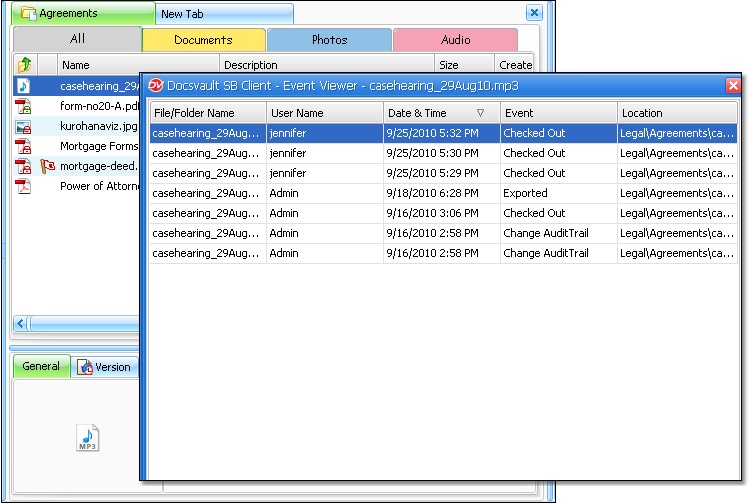This screenshot has height=503, width=749.
Task: Click the PDF icon beside Power of Attorney
Action: (x=23, y=186)
